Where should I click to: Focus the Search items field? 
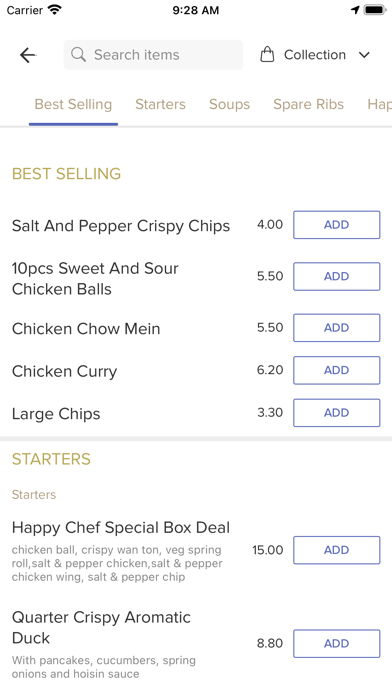(x=154, y=55)
